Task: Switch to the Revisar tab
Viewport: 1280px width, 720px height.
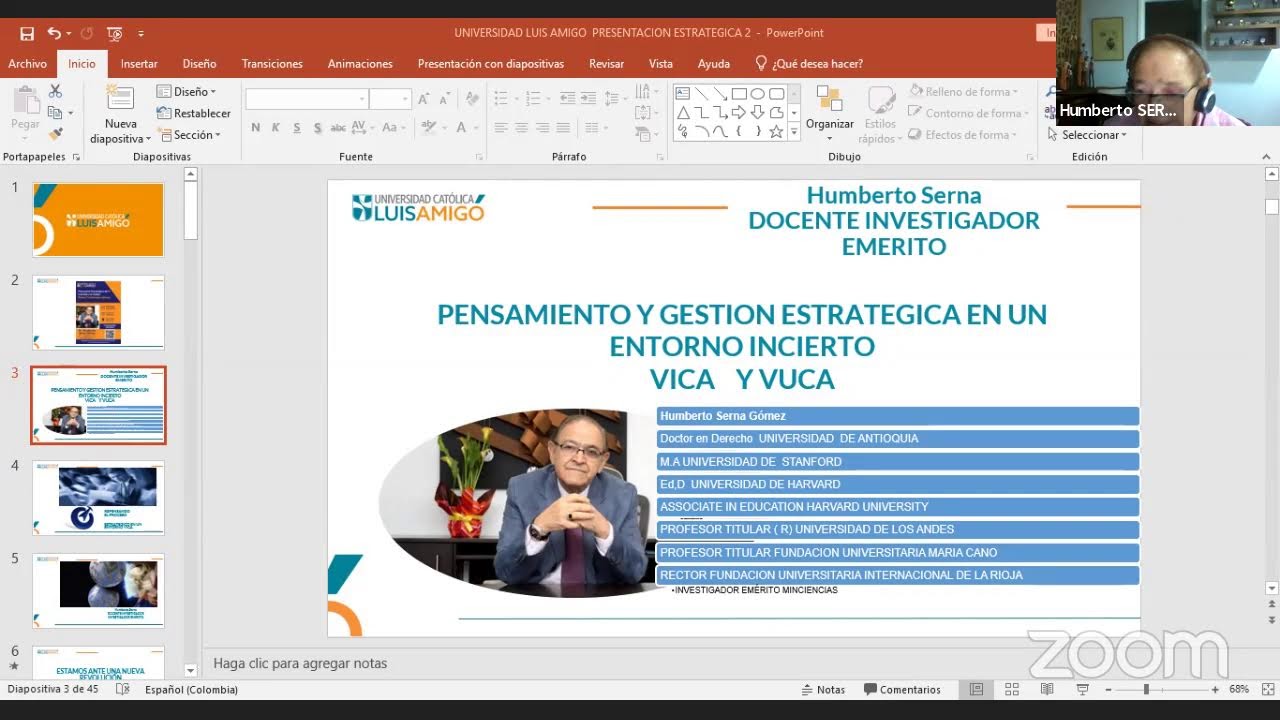Action: 607,63
